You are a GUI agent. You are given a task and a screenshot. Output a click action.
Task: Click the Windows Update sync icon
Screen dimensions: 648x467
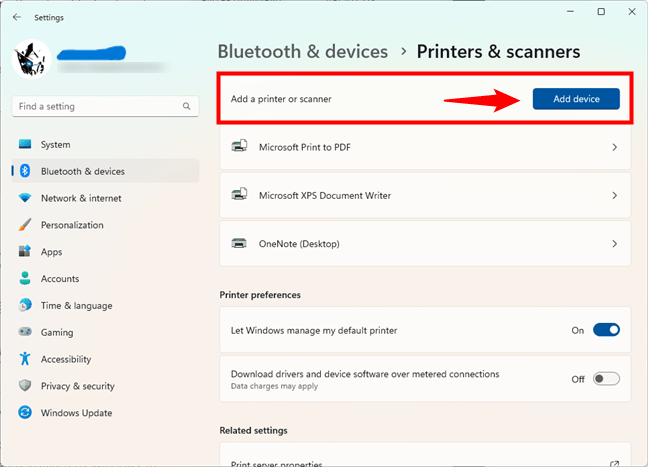(25, 412)
